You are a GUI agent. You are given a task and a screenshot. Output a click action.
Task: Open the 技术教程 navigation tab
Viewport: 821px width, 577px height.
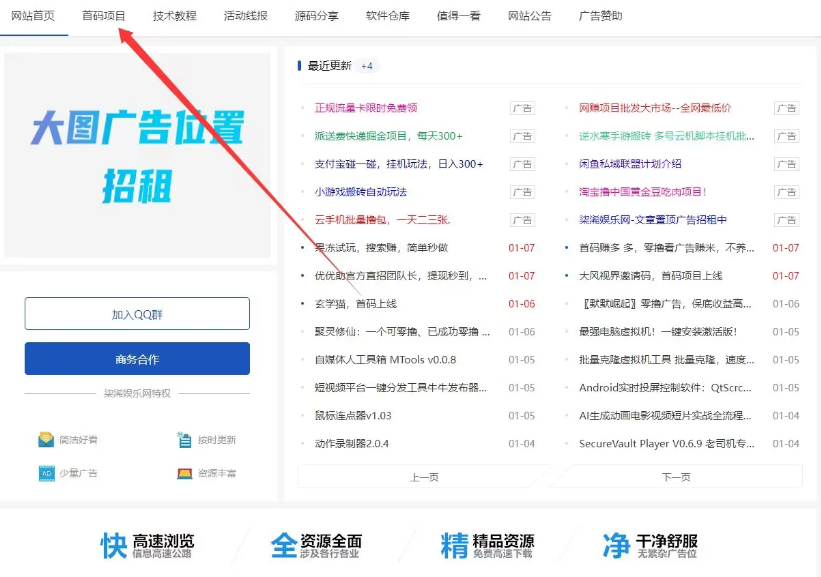[x=175, y=15]
